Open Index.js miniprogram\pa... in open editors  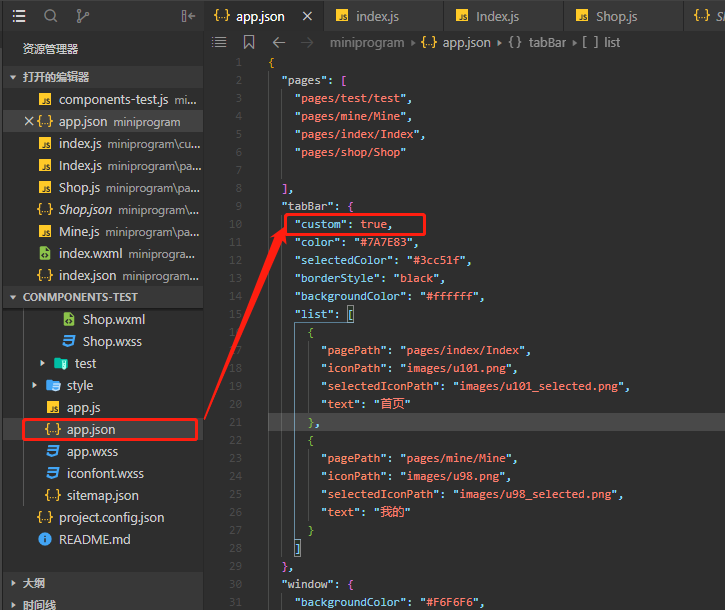(103, 166)
